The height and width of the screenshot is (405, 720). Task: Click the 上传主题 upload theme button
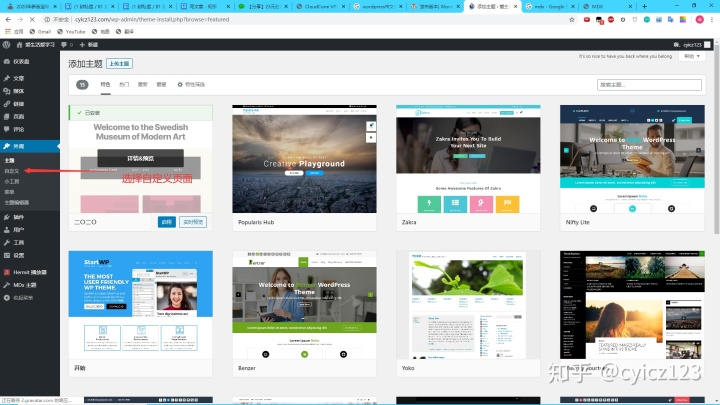coord(119,64)
